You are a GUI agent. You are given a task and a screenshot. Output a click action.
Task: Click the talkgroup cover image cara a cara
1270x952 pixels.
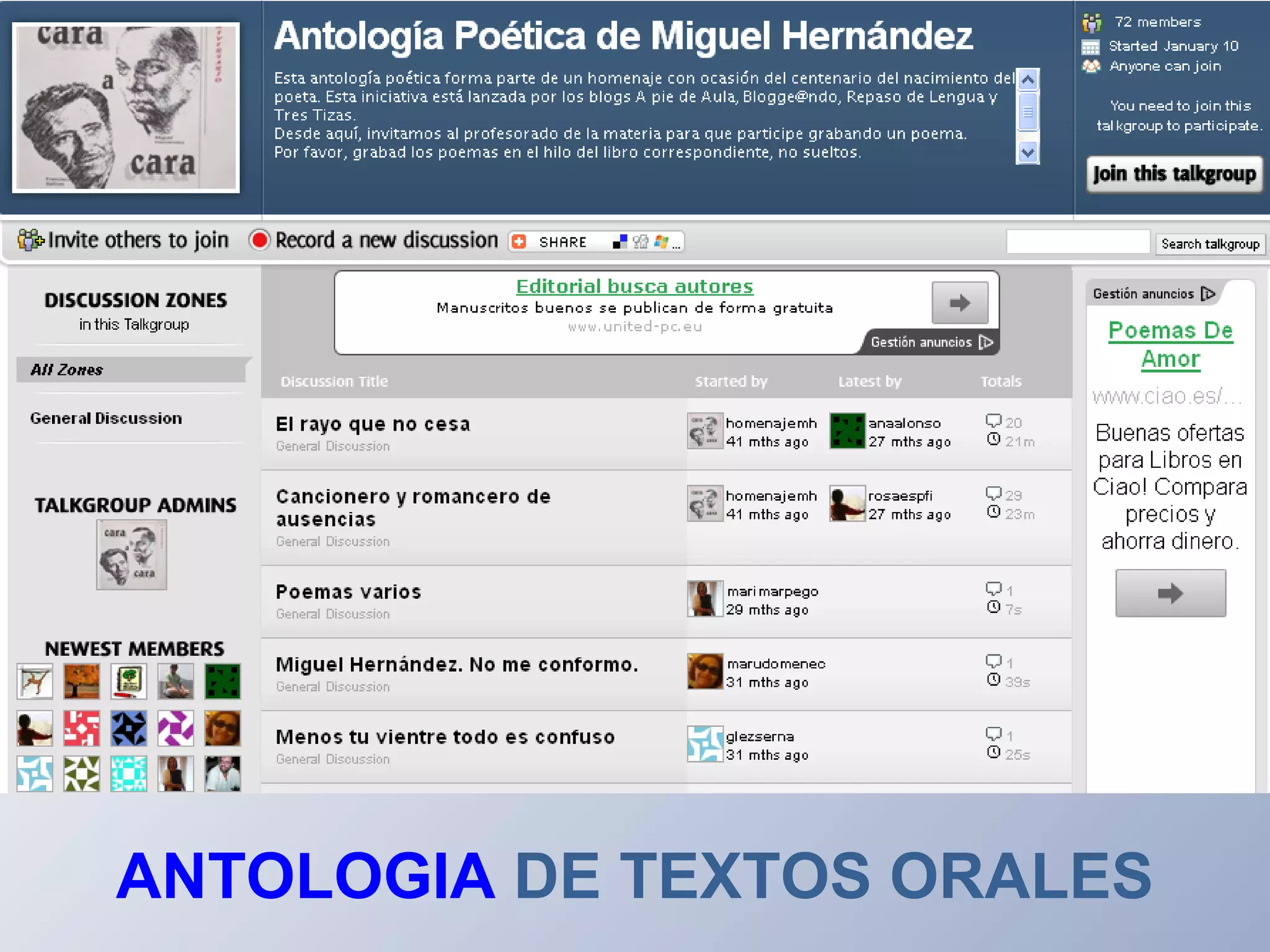tap(126, 108)
